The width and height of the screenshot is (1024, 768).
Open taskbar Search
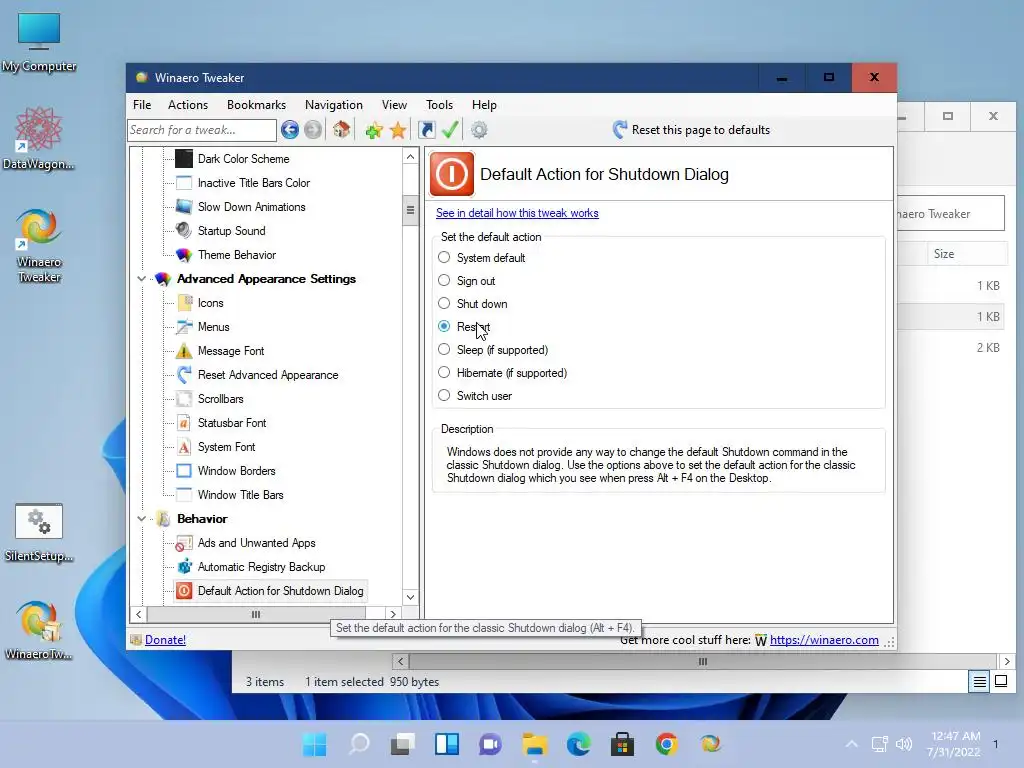tap(359, 744)
